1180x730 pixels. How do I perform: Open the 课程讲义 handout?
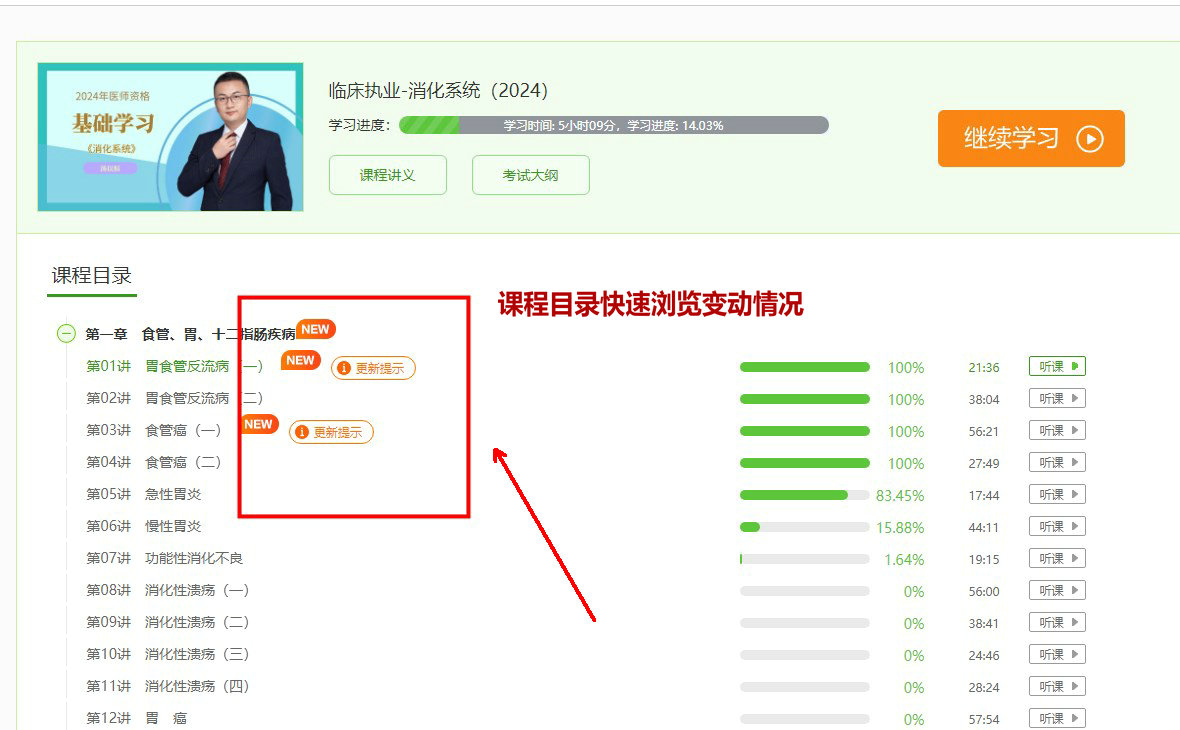coord(387,175)
